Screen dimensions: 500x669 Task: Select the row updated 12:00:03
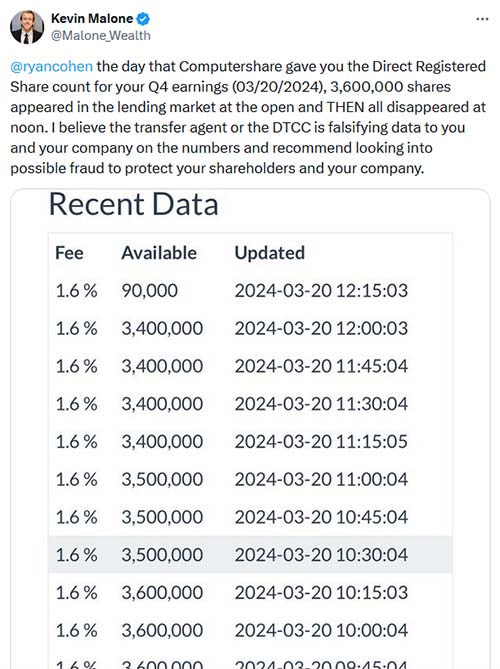click(x=250, y=329)
